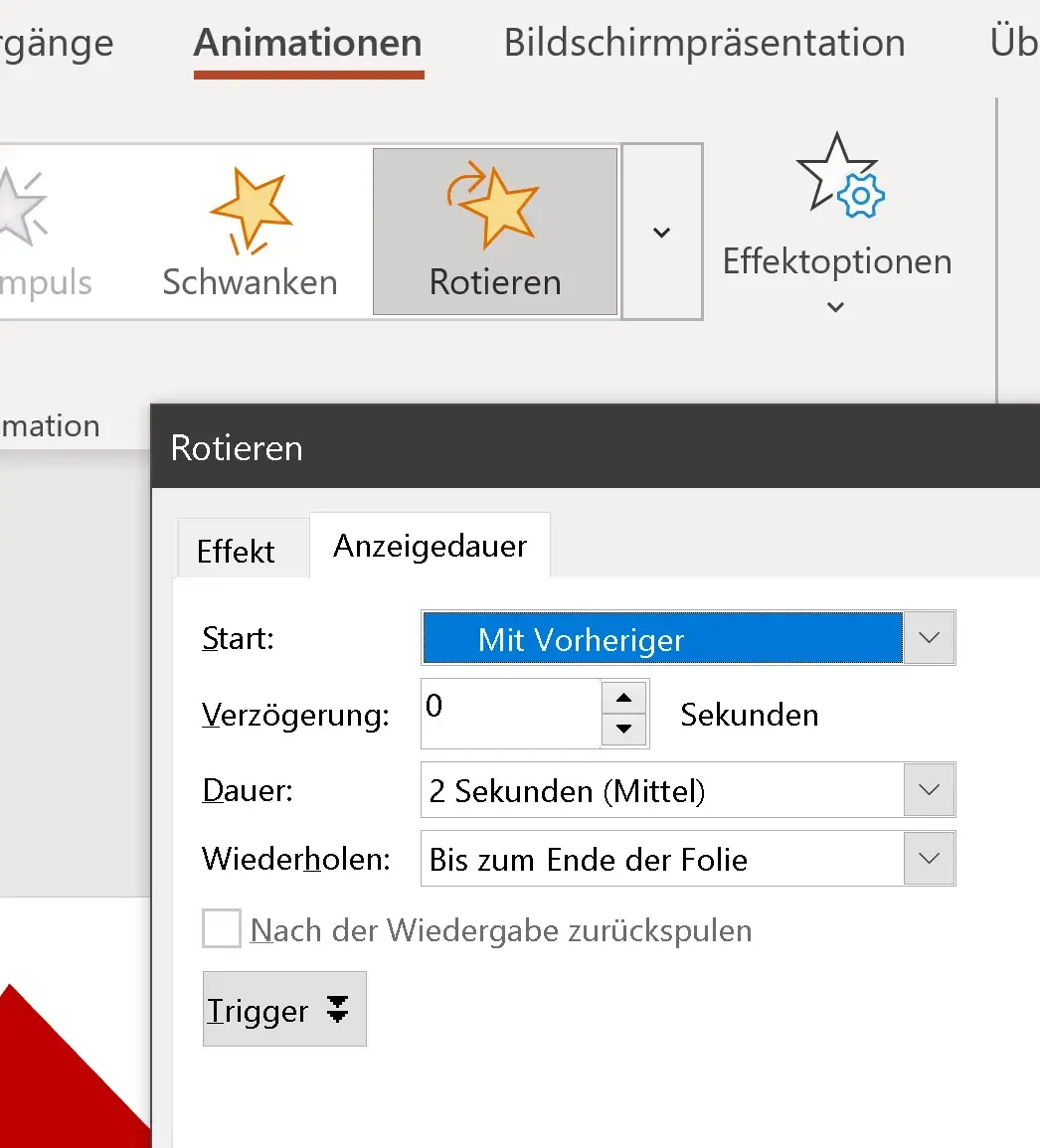The image size is (1040, 1148).
Task: Open Effektoptionen
Action: coord(836,231)
